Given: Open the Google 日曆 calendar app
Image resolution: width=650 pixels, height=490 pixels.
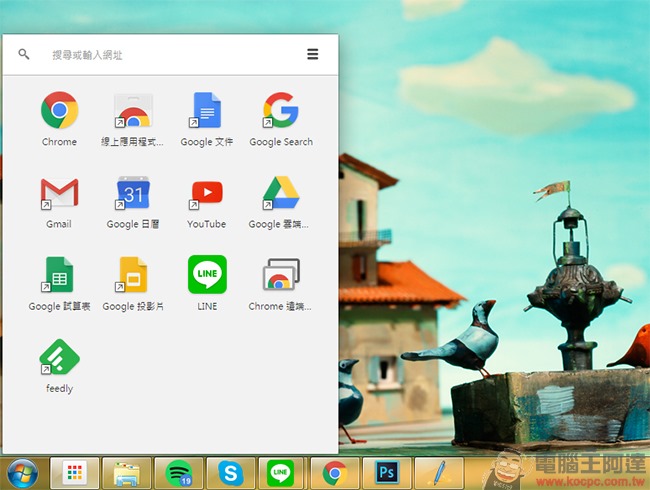Looking at the screenshot, I should [x=133, y=193].
